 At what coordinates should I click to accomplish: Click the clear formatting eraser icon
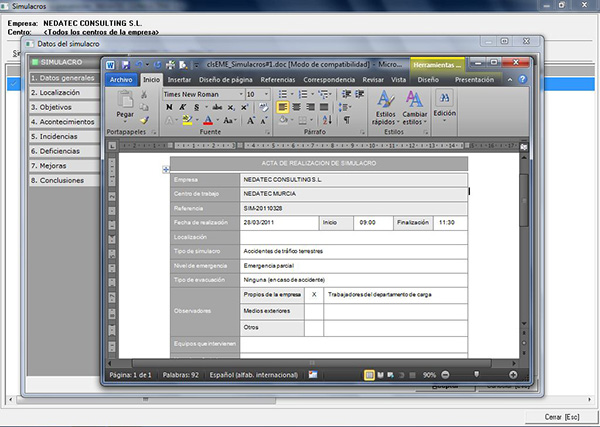tap(264, 107)
